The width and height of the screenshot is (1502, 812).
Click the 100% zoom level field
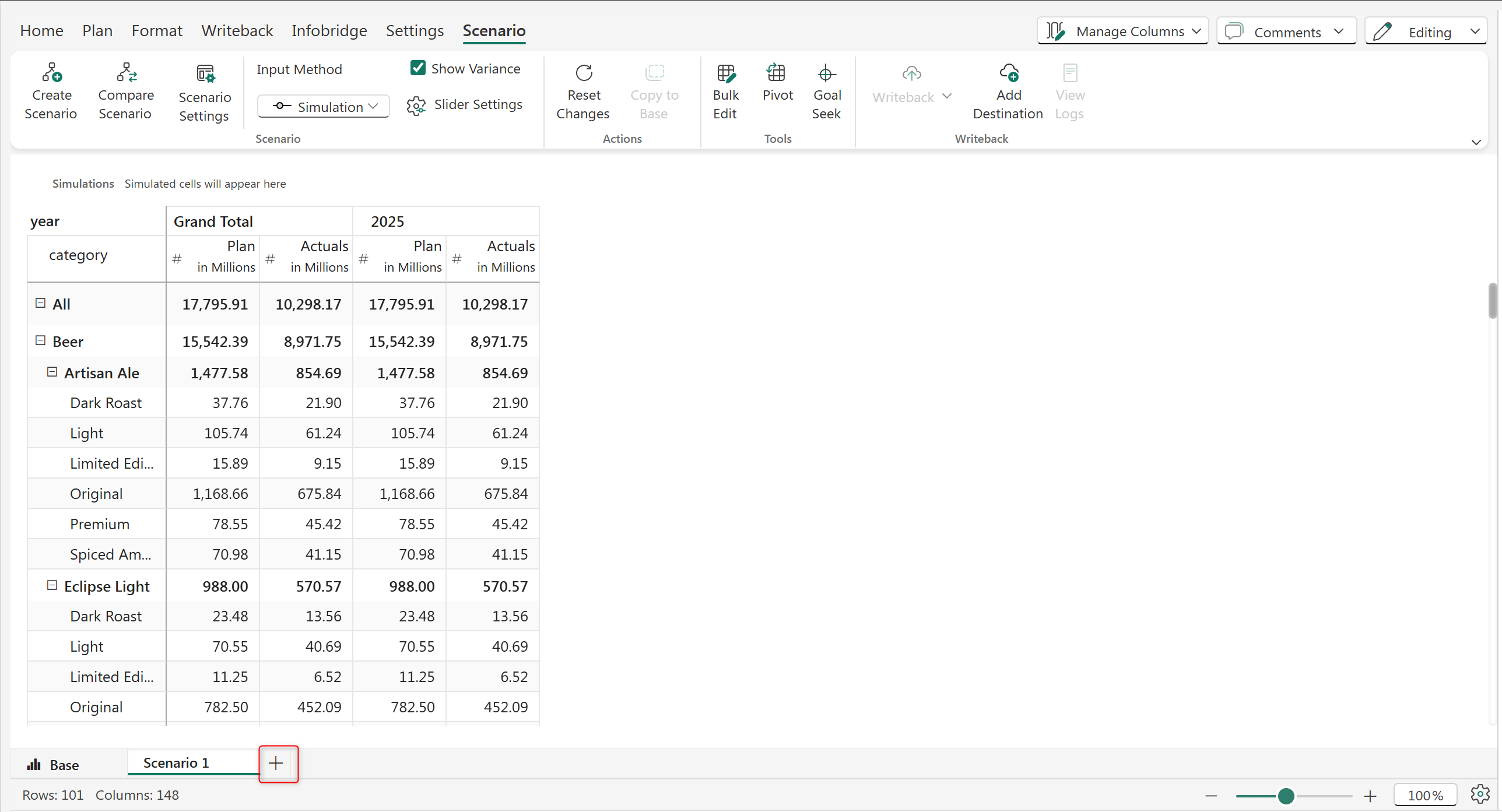point(1425,796)
